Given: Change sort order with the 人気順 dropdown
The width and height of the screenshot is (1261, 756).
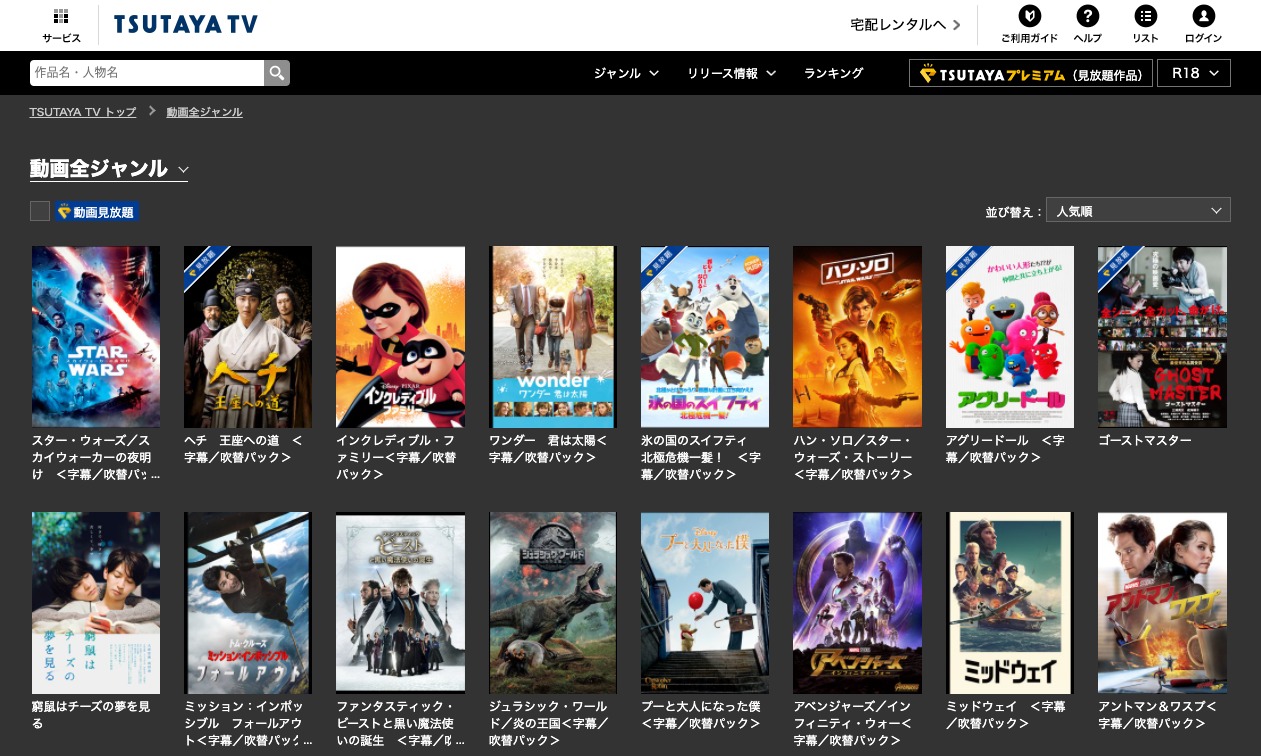Looking at the screenshot, I should [1138, 210].
